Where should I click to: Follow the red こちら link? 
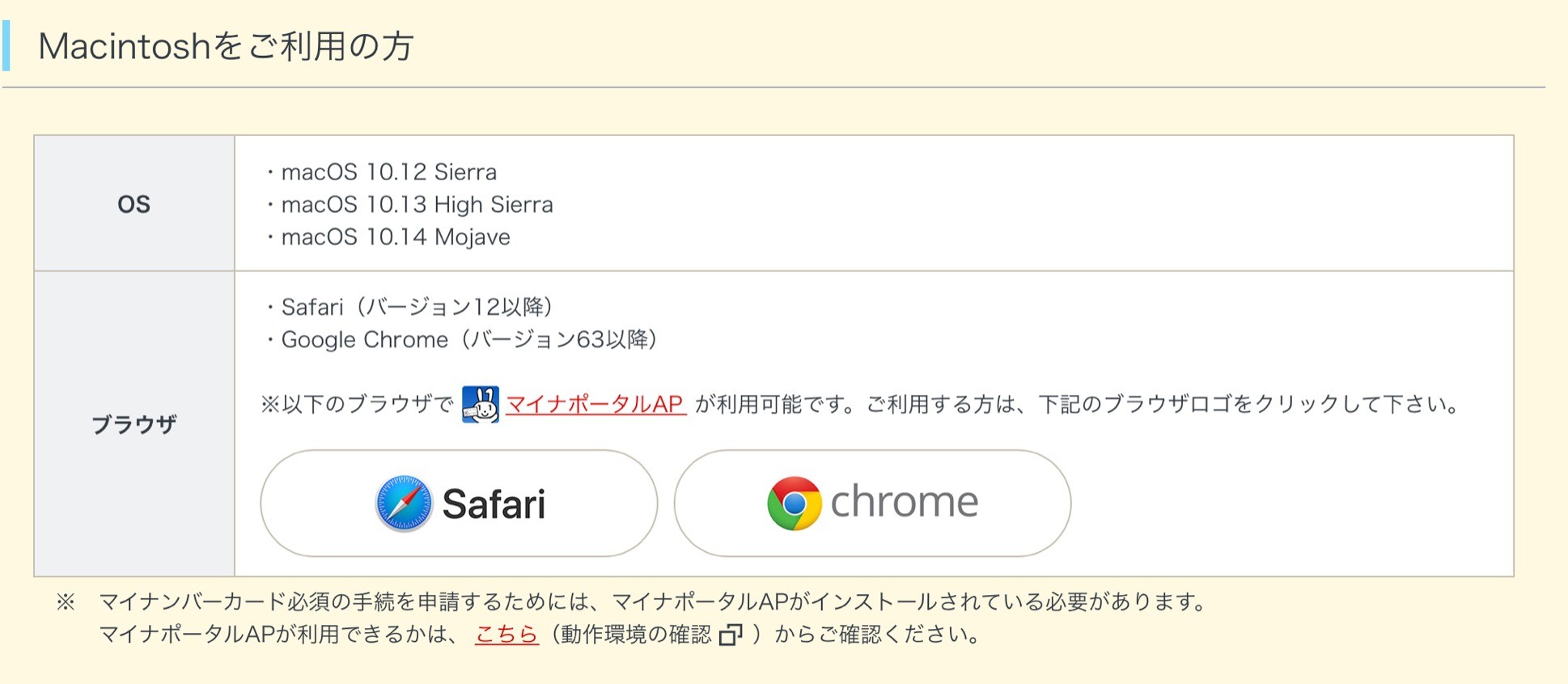tap(506, 634)
